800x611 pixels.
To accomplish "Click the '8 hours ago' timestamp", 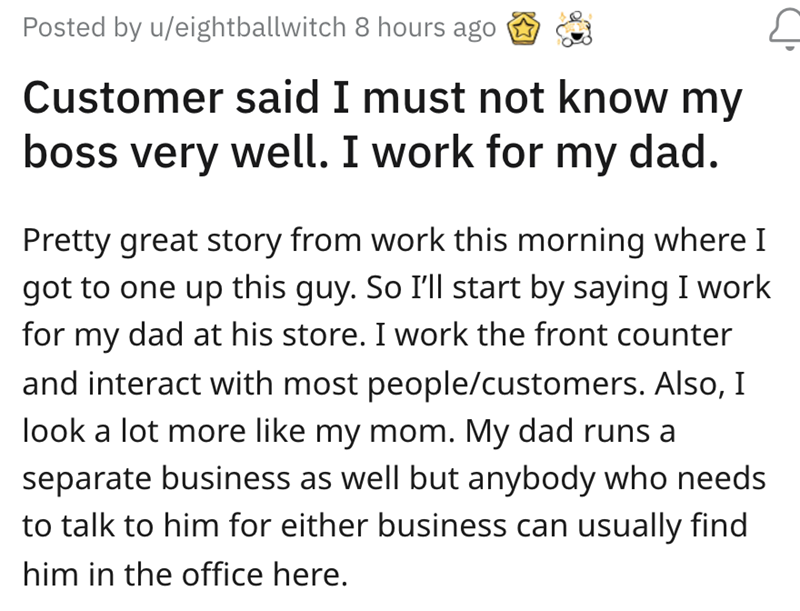I will tap(426, 29).
